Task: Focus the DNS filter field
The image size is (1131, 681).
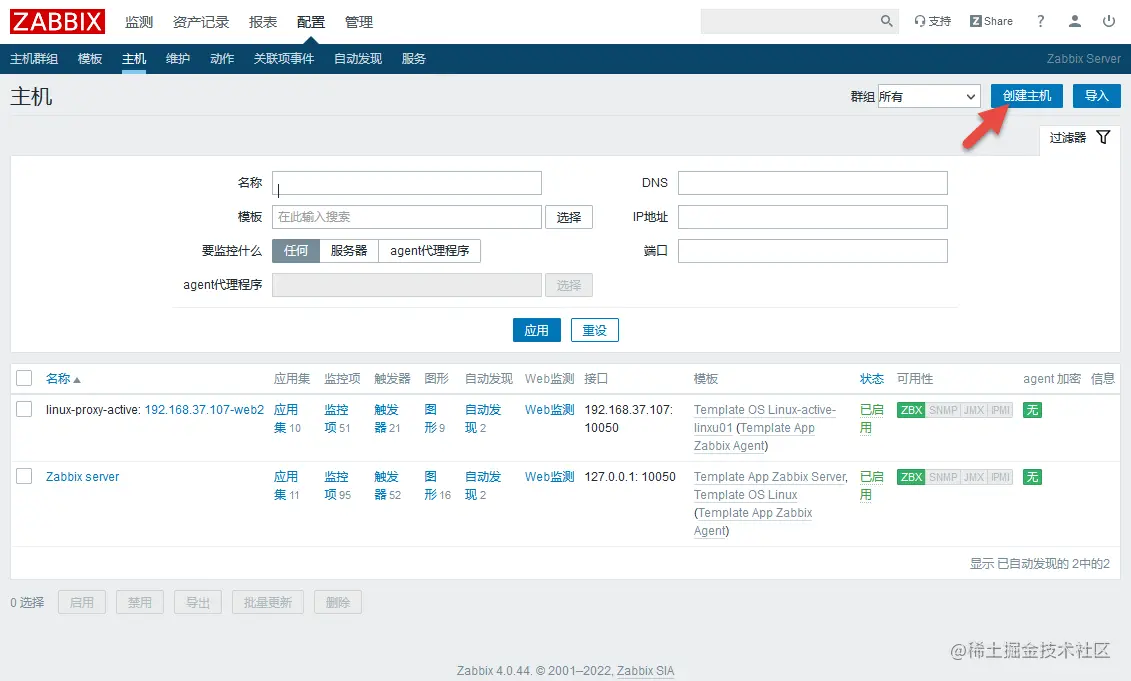Action: tap(813, 183)
